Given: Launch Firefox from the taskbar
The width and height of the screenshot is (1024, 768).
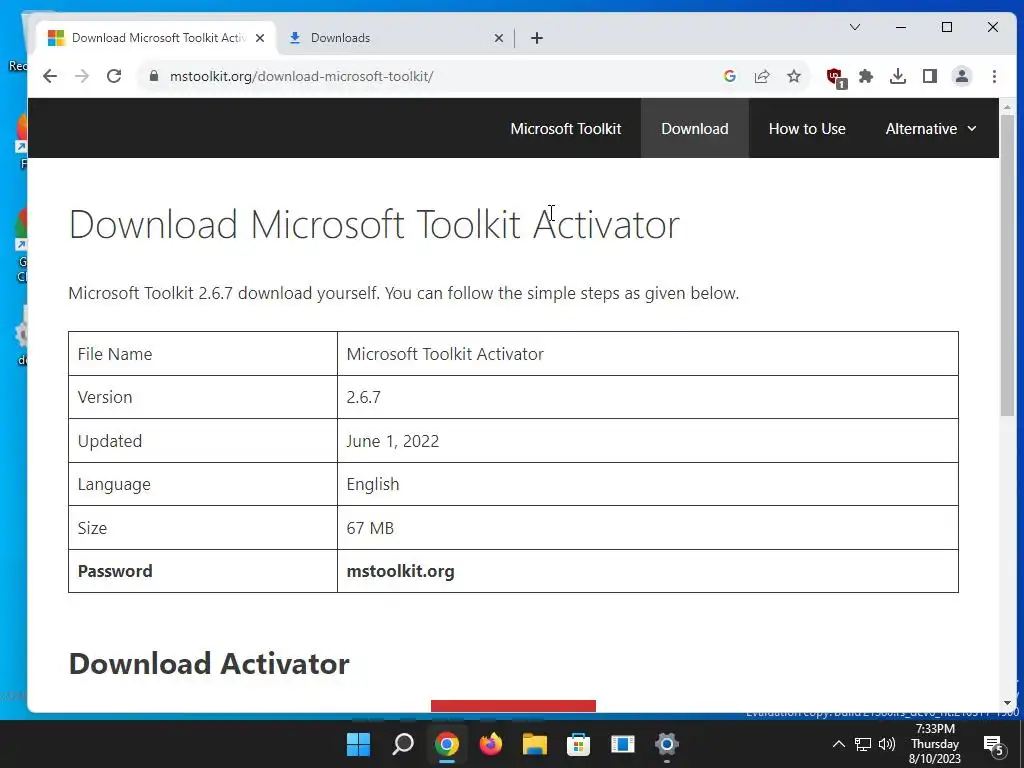Looking at the screenshot, I should [x=490, y=744].
